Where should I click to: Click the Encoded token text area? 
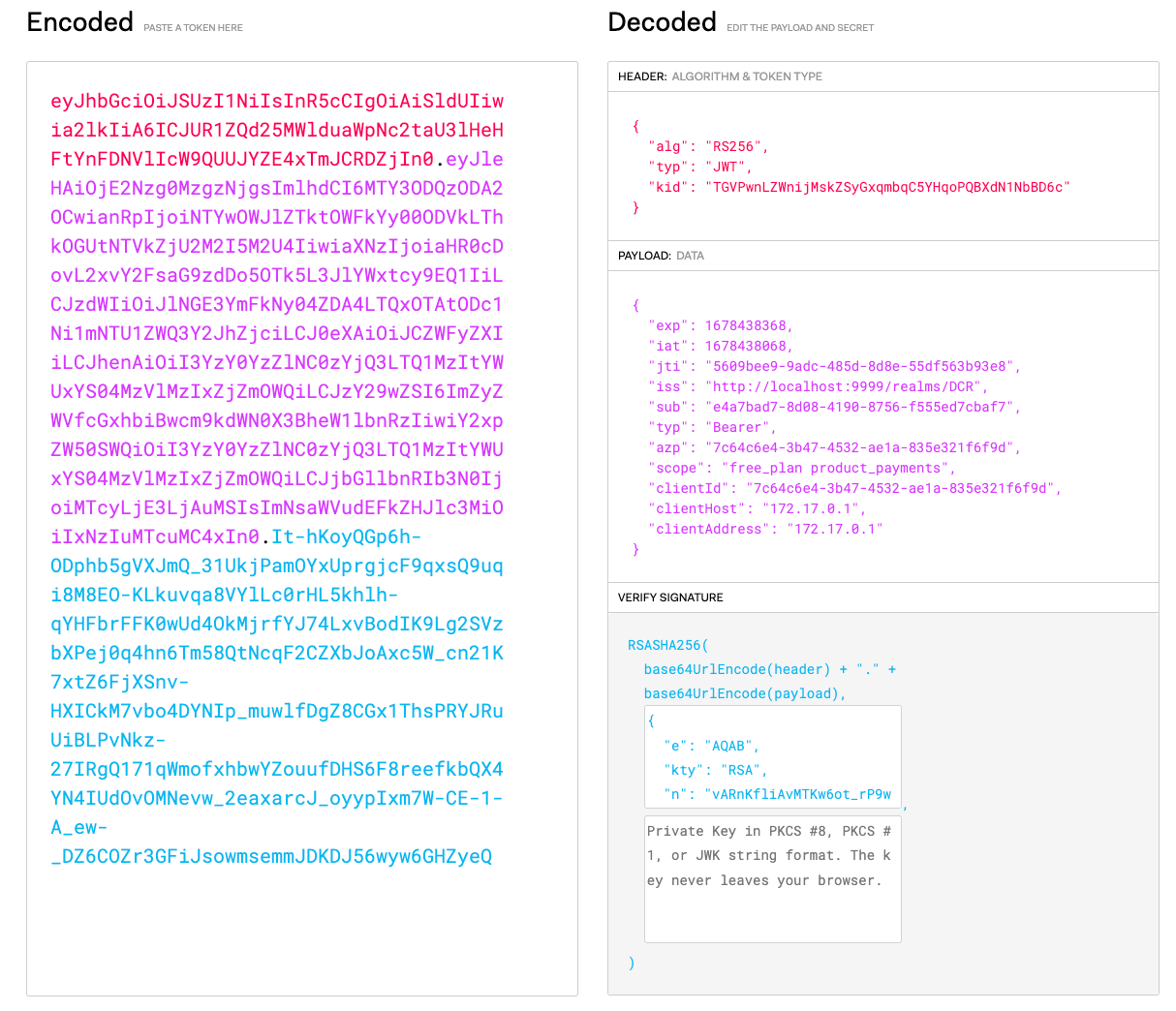[x=302, y=528]
